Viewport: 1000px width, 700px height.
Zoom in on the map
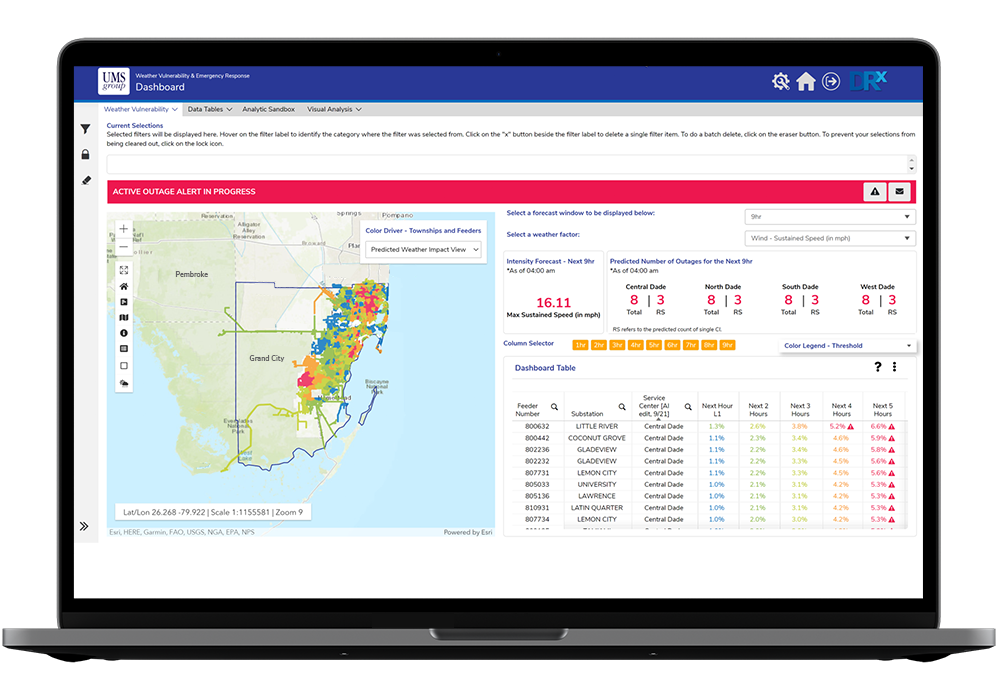(x=124, y=229)
